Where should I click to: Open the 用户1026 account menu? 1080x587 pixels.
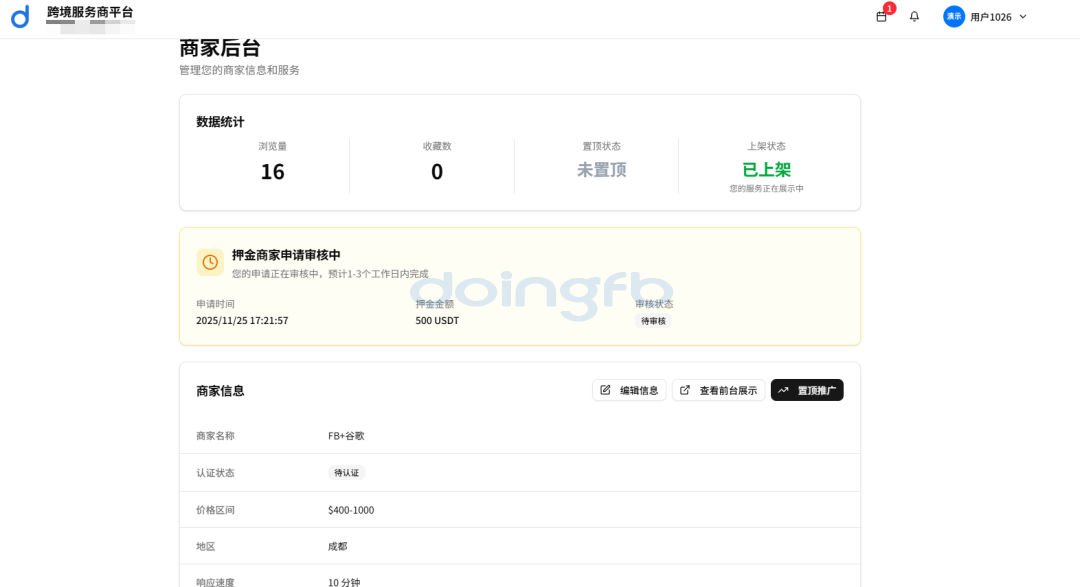click(990, 17)
